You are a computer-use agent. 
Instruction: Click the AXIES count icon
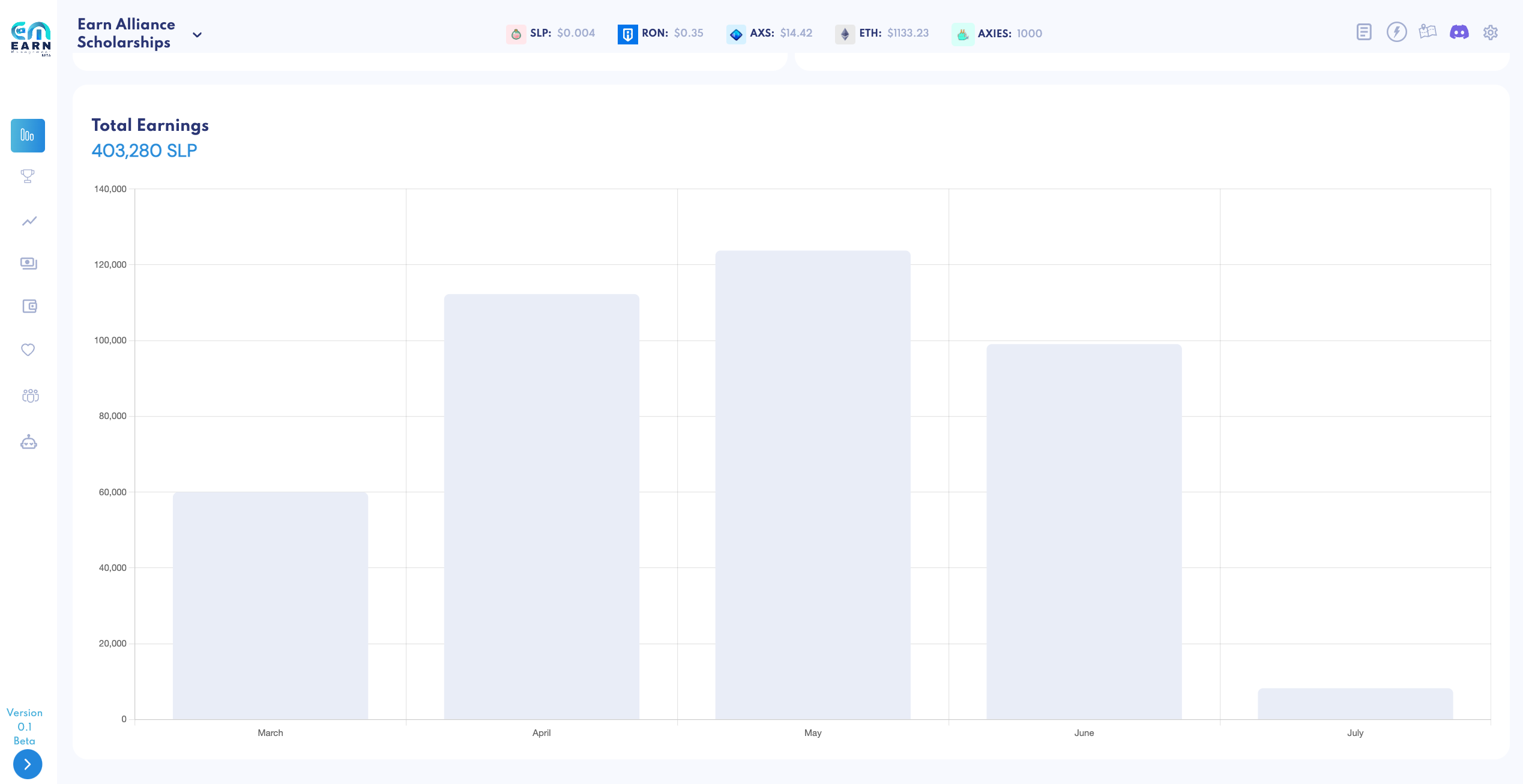coord(963,34)
